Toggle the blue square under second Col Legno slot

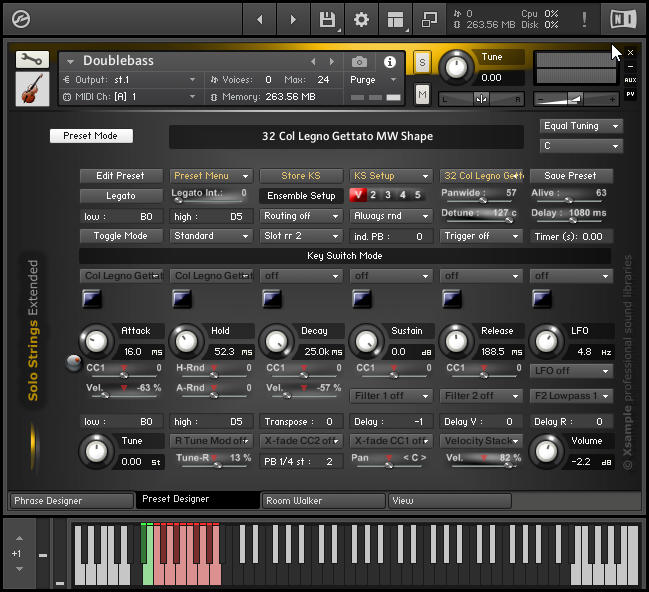tap(182, 299)
